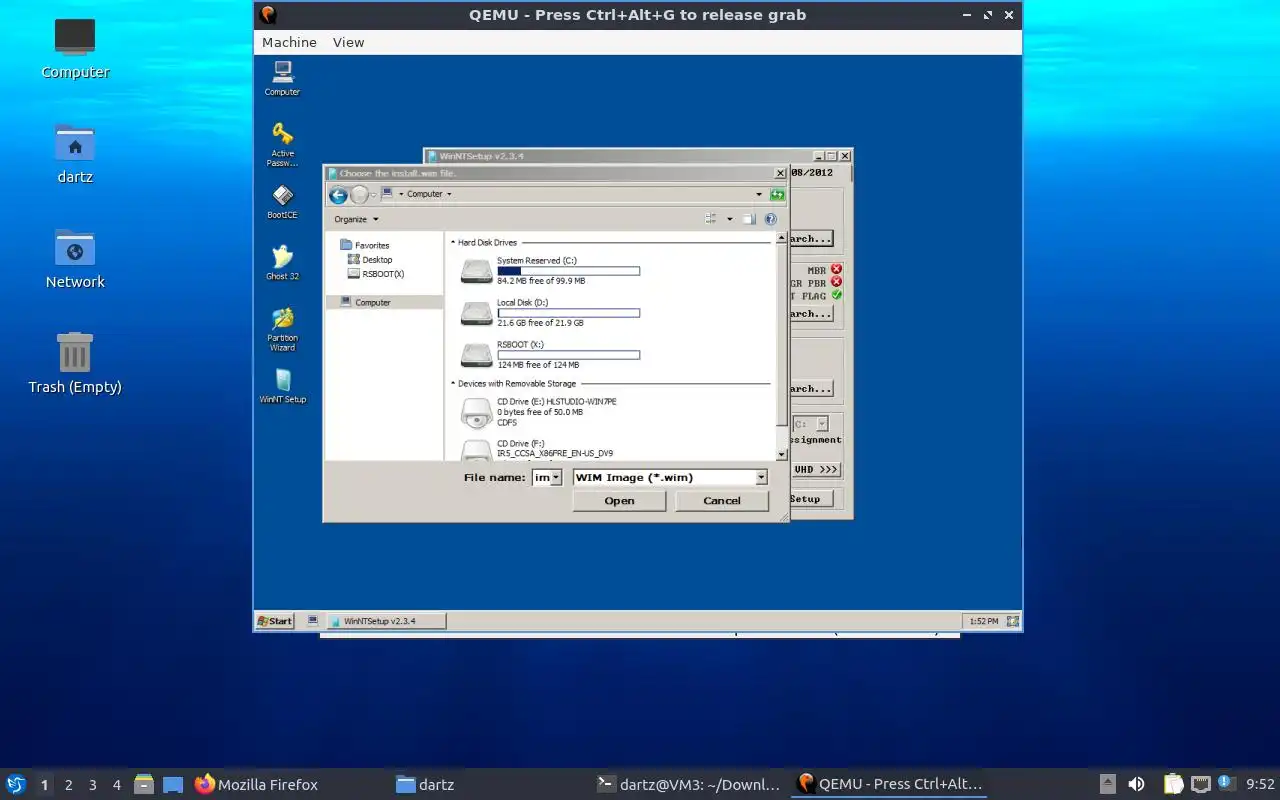Viewport: 1280px width, 800px height.
Task: Select RSBOOT(X) in navigation pane
Action: pos(376,273)
